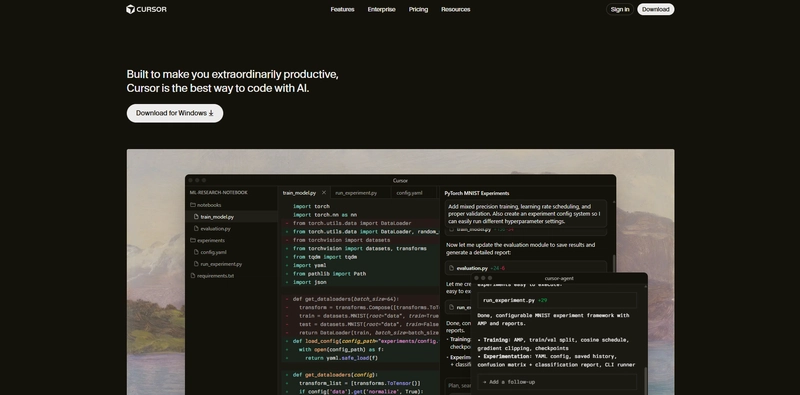Click 'return yaml.safe_load(f)' line
Screen dimensions: 800x395
[x=342, y=358]
